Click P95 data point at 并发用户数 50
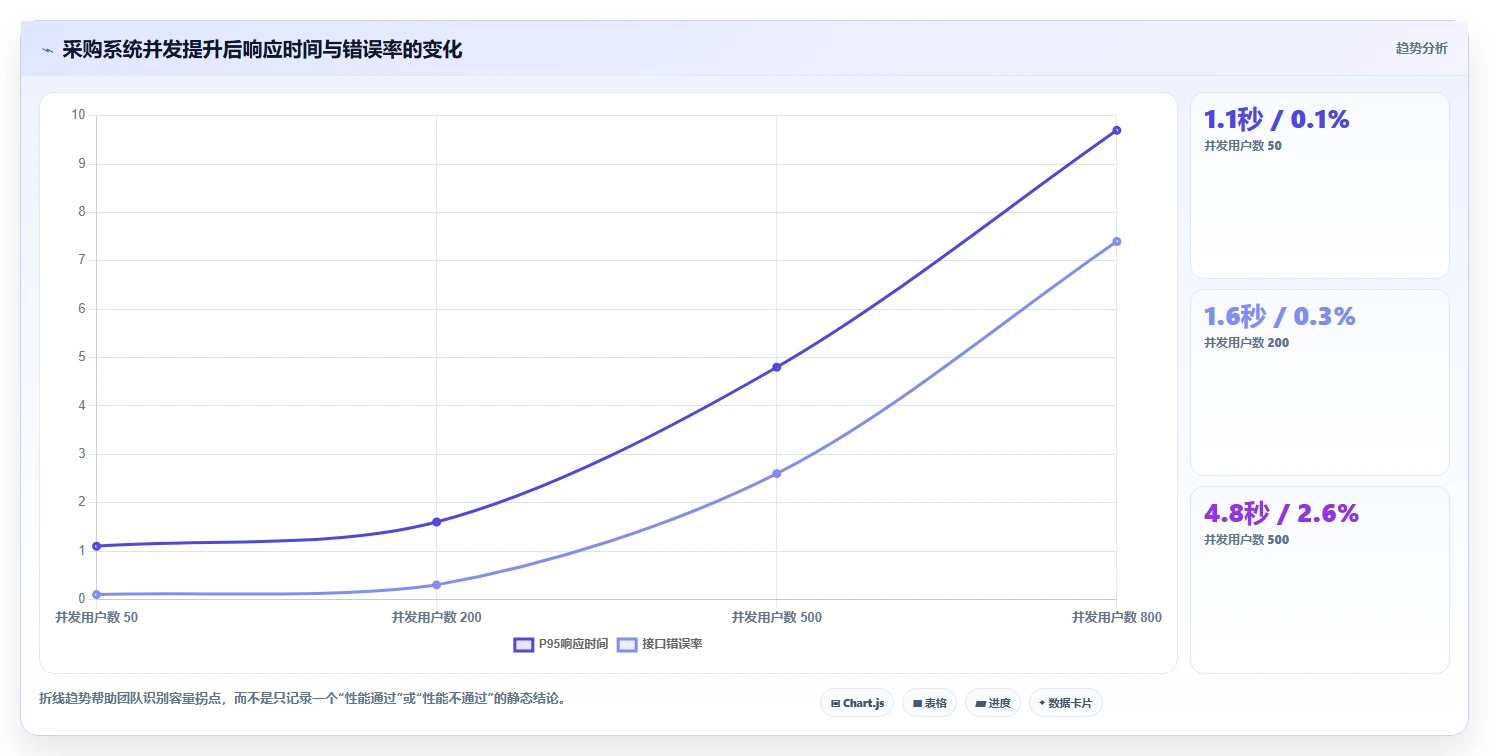This screenshot has width=1489, height=756. coord(97,546)
